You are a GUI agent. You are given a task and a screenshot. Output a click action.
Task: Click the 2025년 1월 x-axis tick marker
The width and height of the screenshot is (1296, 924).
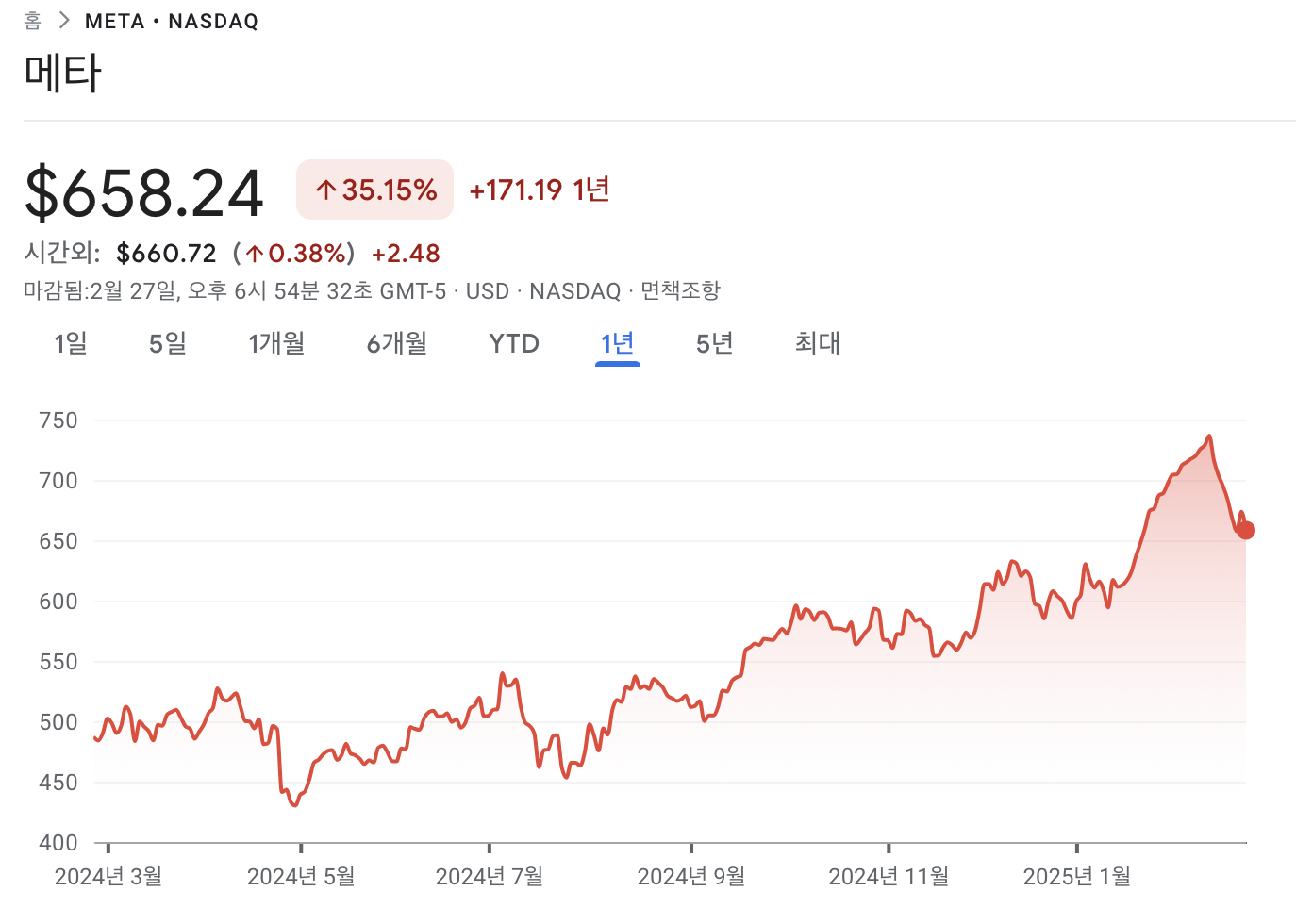click(x=1077, y=849)
